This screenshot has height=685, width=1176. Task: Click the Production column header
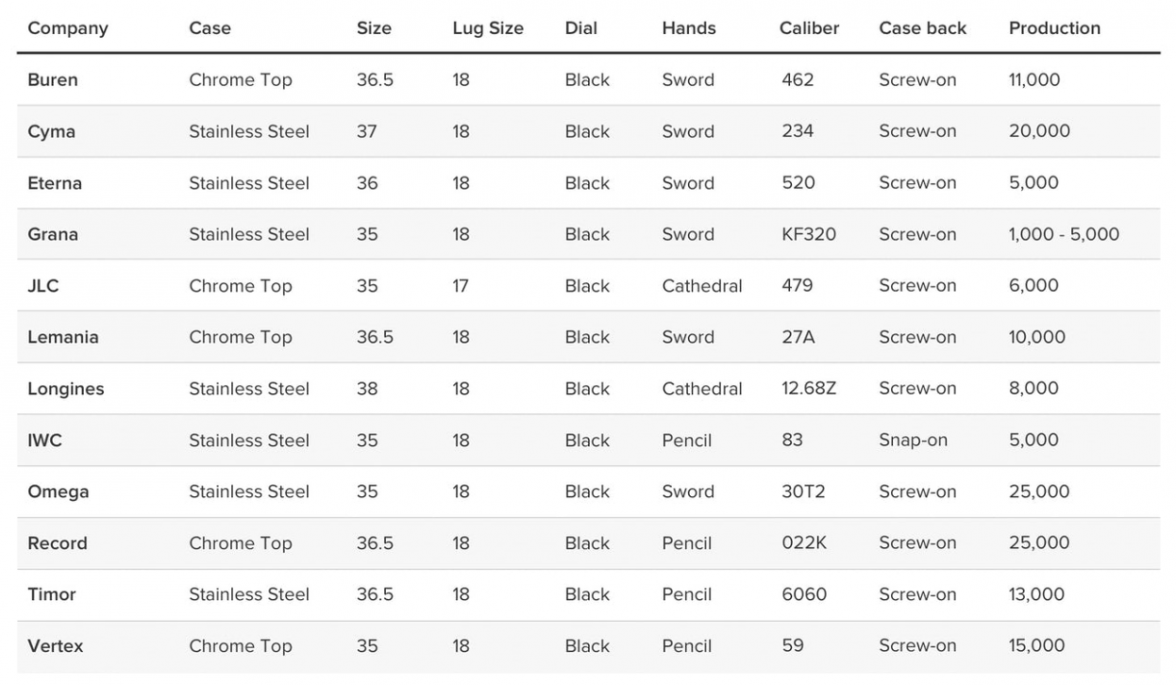[x=1054, y=28]
